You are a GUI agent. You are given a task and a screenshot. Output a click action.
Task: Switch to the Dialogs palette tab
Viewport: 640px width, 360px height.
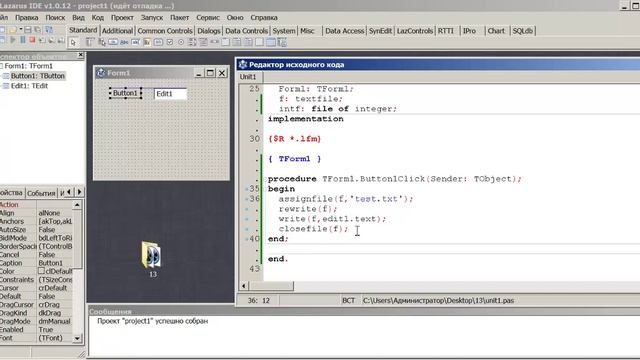click(209, 31)
